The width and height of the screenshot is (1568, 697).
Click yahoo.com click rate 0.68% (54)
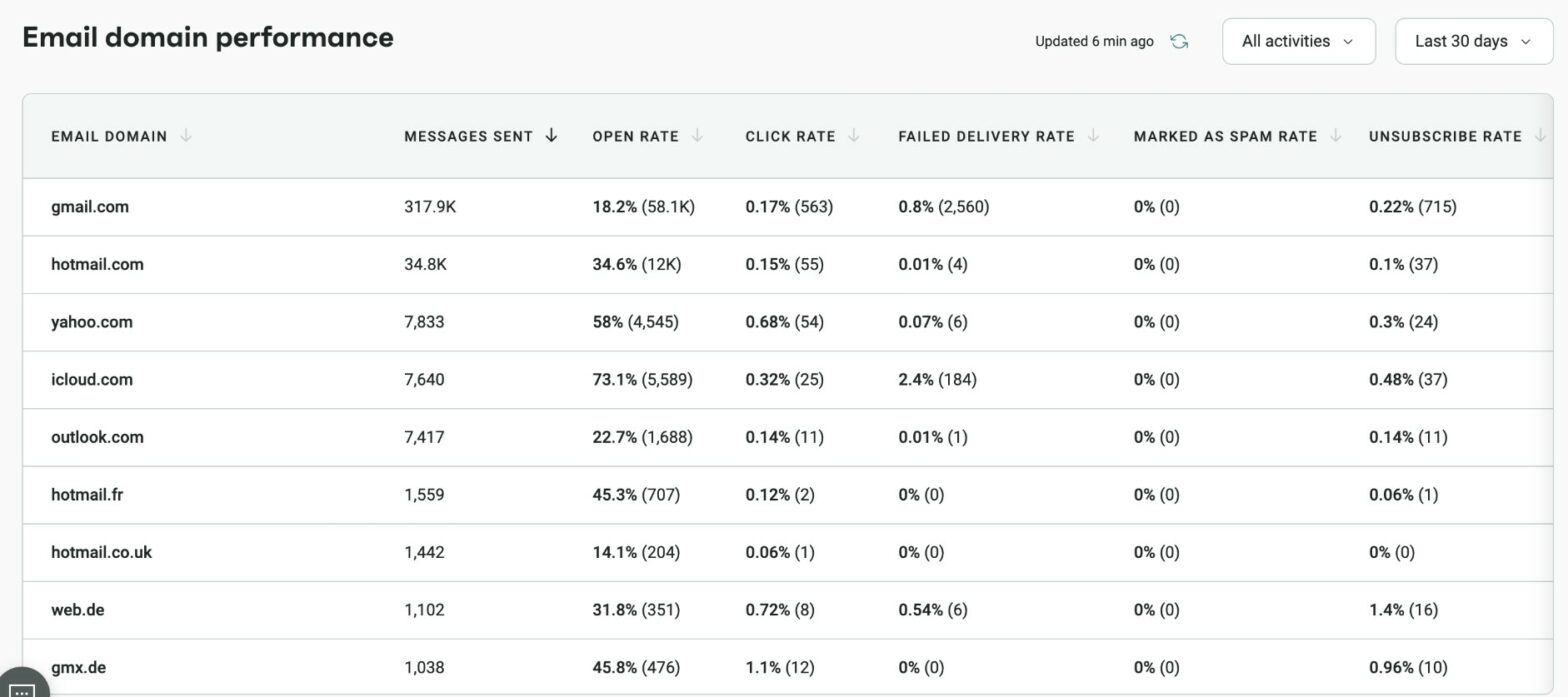(785, 322)
